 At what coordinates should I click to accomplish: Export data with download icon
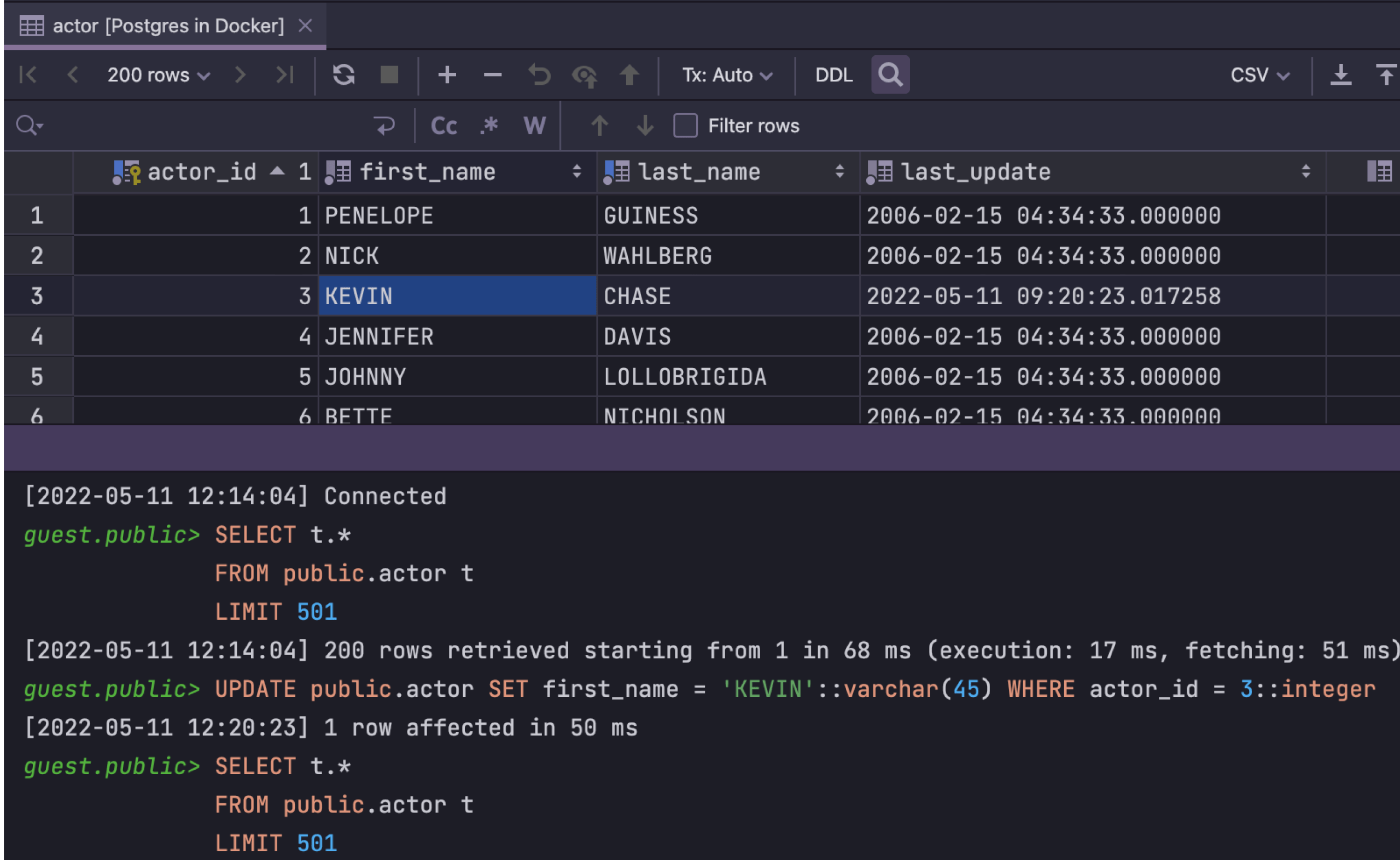pos(1340,74)
